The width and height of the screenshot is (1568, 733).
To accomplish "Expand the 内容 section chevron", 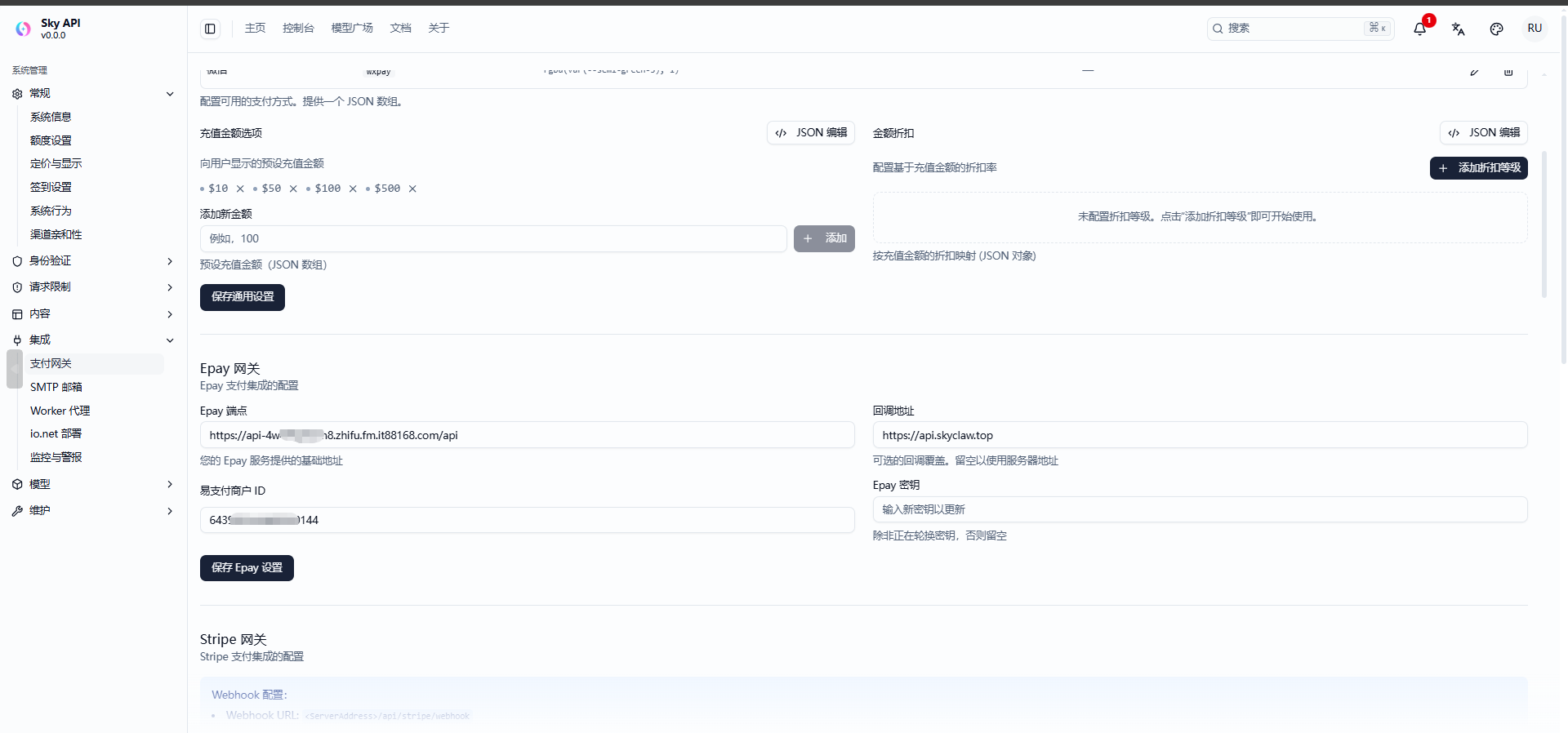I will click(x=170, y=314).
